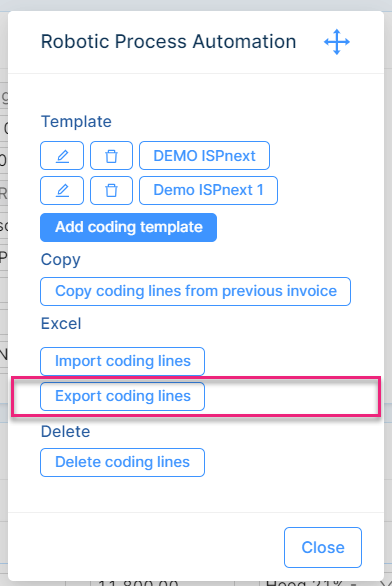Copy coding lines from previous invoice
Image resolution: width=392 pixels, height=586 pixels.
click(195, 292)
